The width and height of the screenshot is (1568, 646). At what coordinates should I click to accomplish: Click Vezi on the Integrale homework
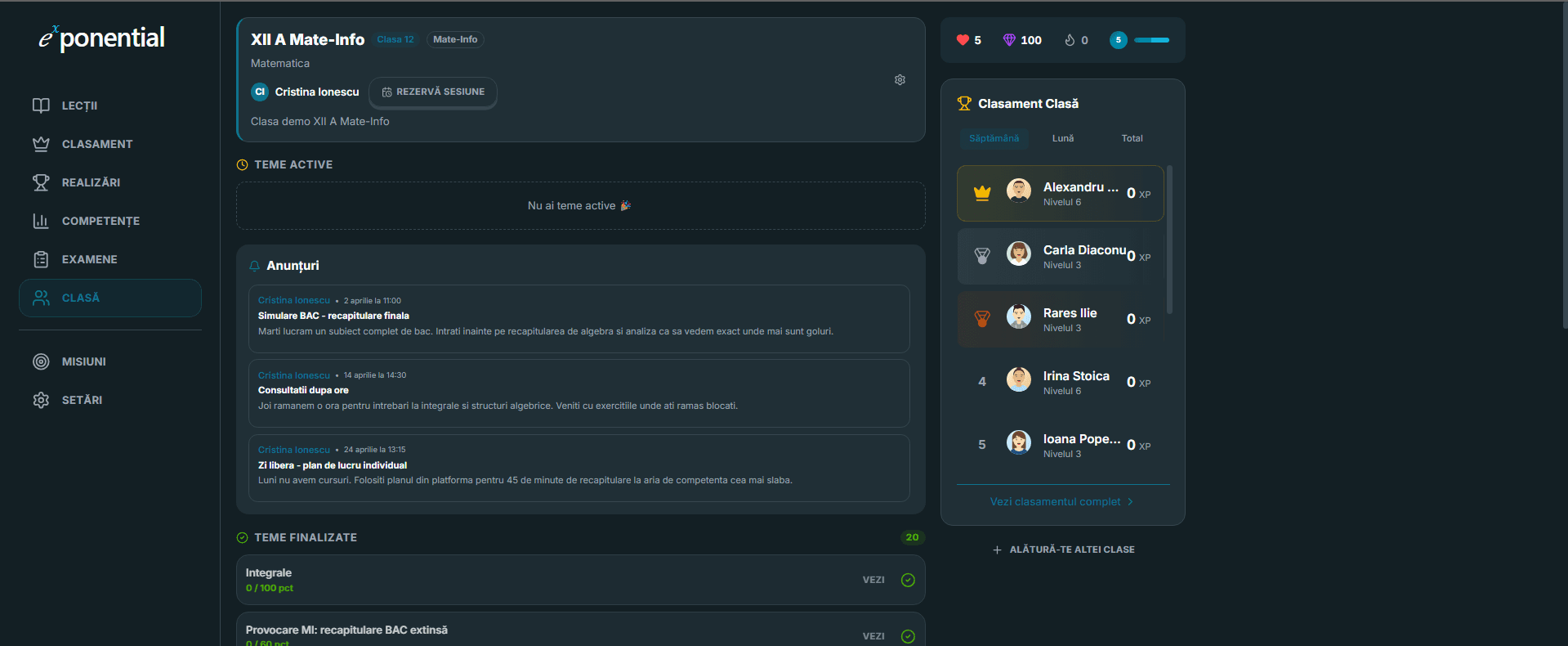coord(873,580)
